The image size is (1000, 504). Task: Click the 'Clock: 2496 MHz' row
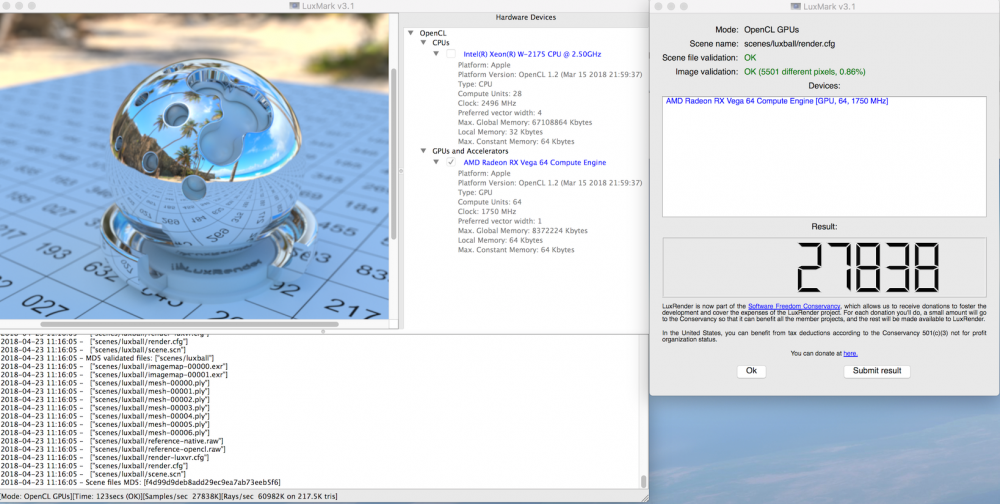pos(488,103)
